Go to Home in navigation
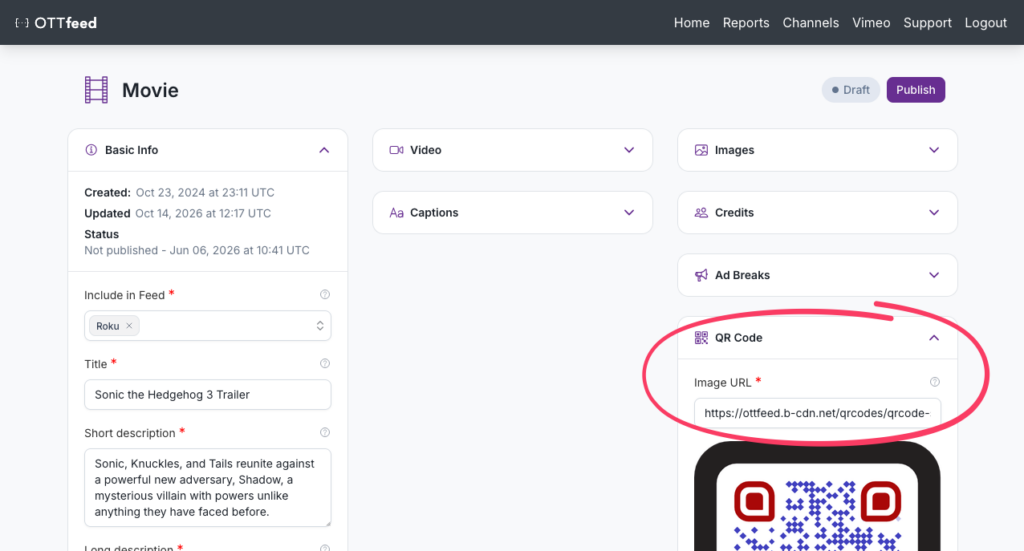The height and width of the screenshot is (551, 1024). [692, 23]
